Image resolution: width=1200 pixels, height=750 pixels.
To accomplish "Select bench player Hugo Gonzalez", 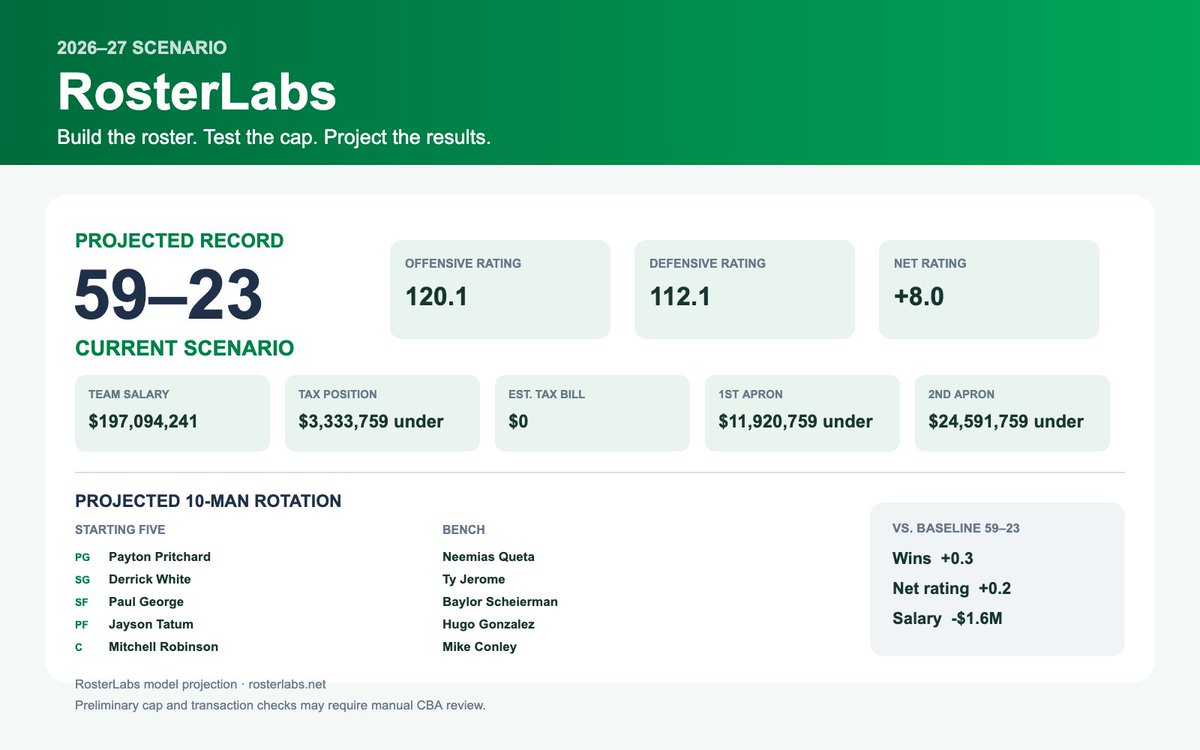I will point(489,624).
